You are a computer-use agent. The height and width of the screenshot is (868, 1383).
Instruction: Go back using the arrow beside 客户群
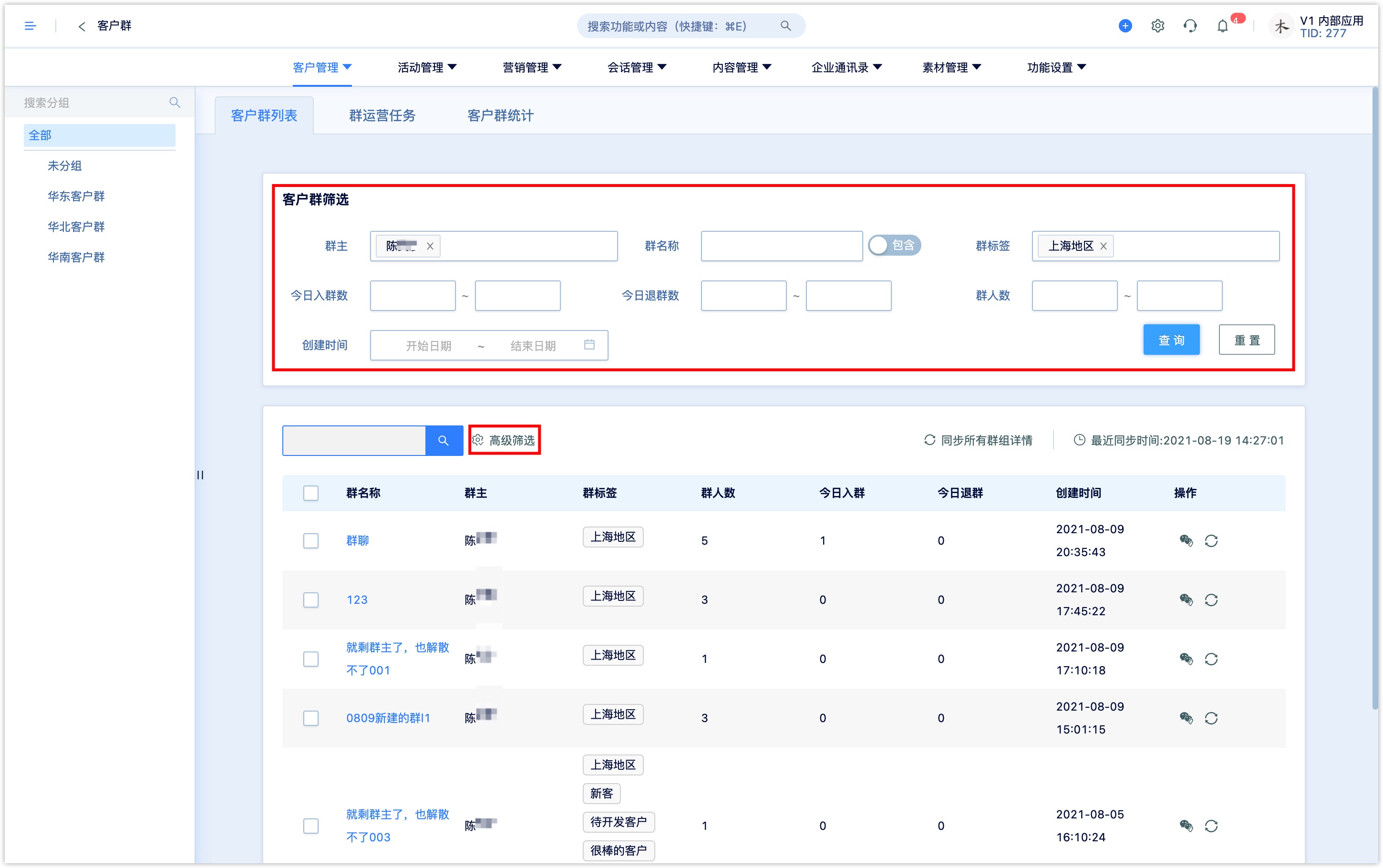(x=82, y=26)
